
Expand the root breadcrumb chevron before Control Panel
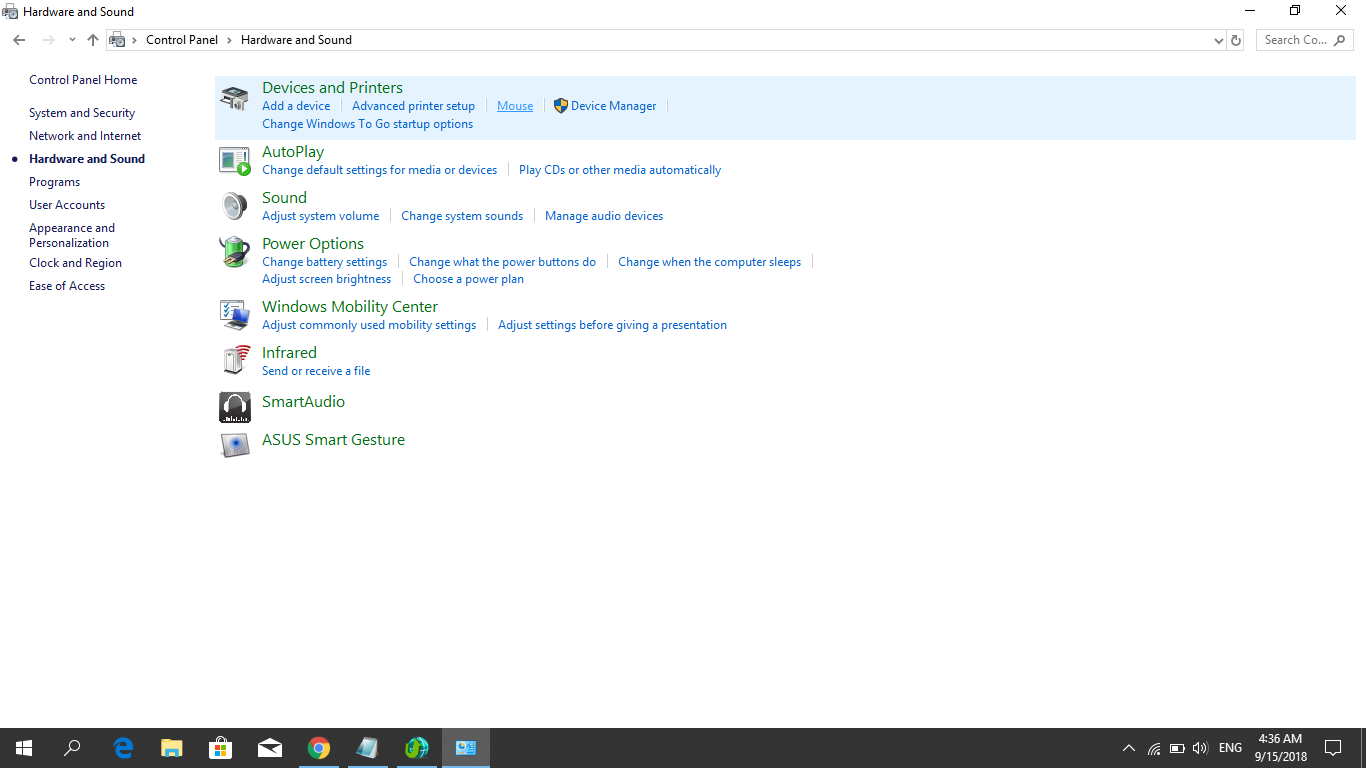[135, 40]
